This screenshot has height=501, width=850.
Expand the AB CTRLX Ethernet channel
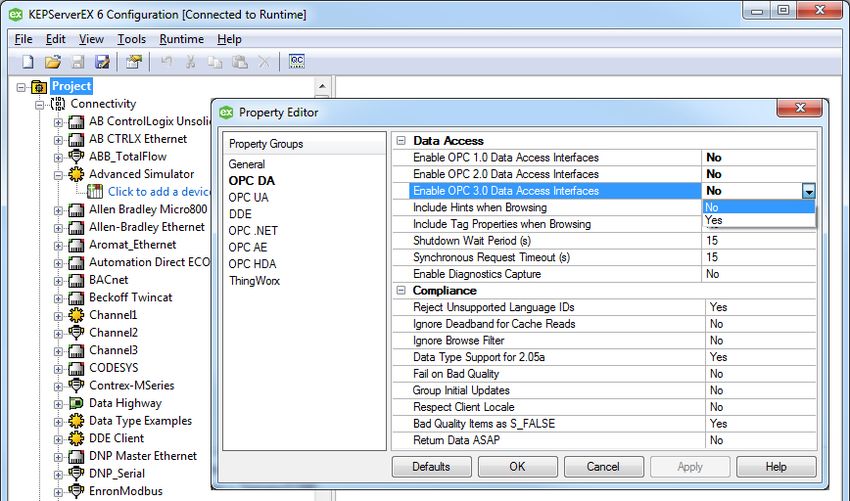58,140
